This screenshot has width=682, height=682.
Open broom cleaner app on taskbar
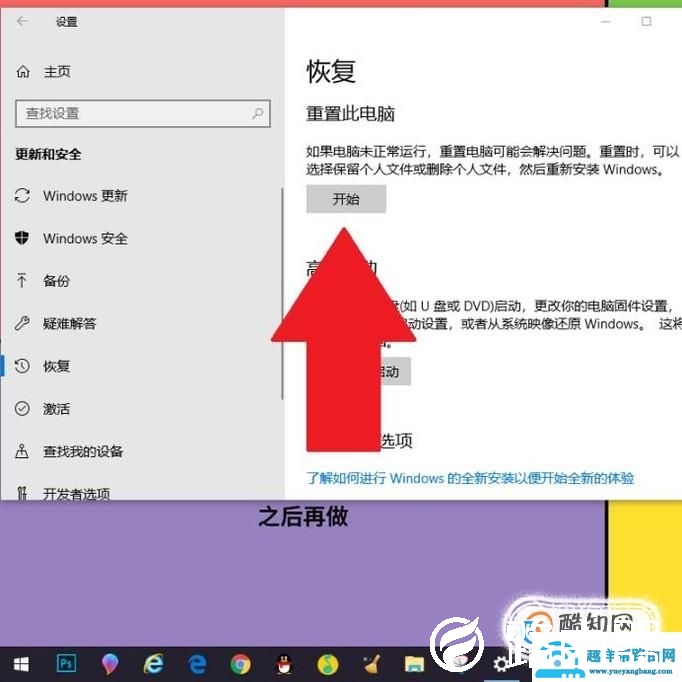coord(371,664)
